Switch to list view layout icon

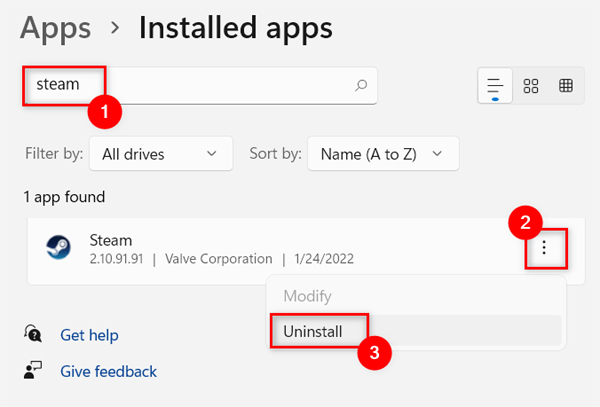[x=495, y=86]
